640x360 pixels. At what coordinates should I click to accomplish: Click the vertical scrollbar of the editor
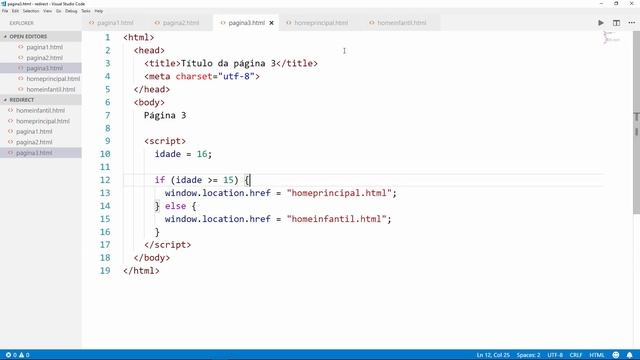(636, 122)
